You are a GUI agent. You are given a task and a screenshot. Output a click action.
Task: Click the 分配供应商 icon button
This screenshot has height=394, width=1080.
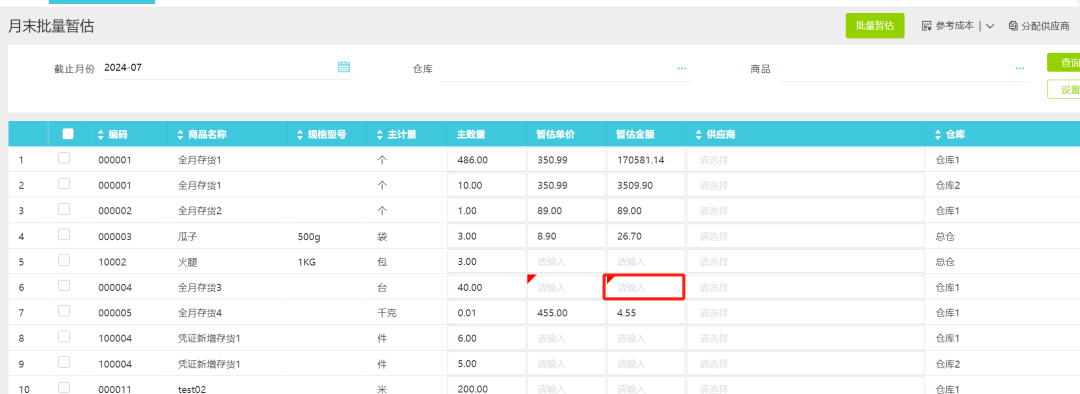[x=1012, y=25]
